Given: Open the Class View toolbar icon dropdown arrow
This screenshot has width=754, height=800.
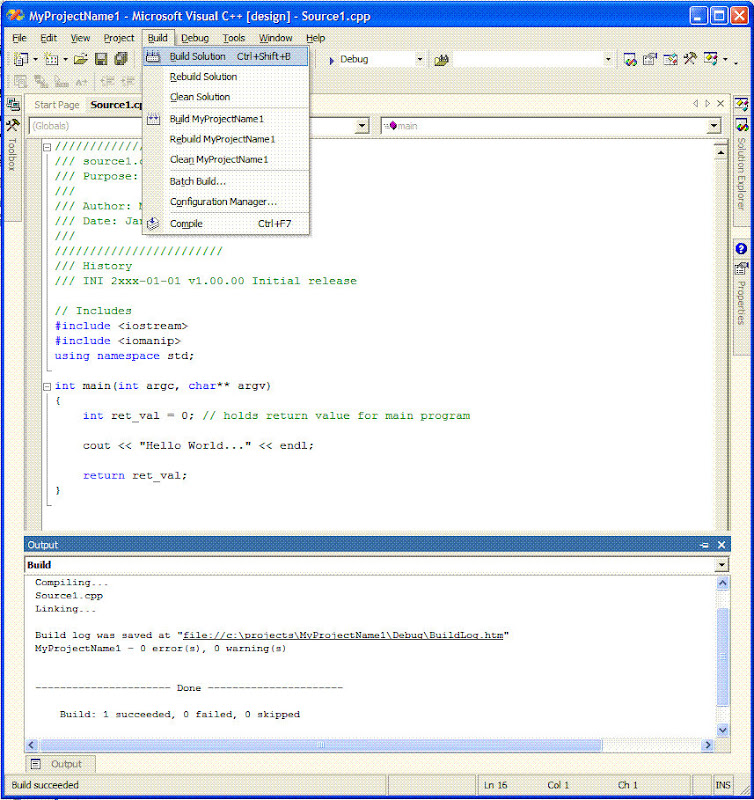Looking at the screenshot, I should [x=725, y=59].
